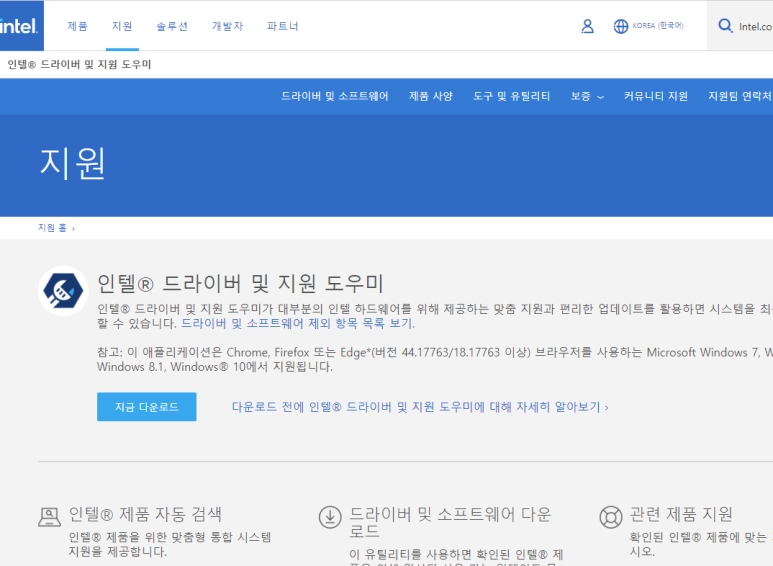Screen dimensions: 773x566
Task: Open the 솔루션 top menu
Action: coord(172,26)
